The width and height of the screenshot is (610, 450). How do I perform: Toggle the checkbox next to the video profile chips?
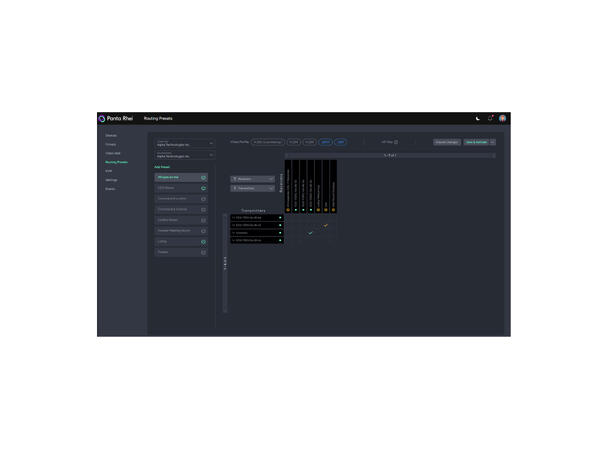tap(396, 142)
